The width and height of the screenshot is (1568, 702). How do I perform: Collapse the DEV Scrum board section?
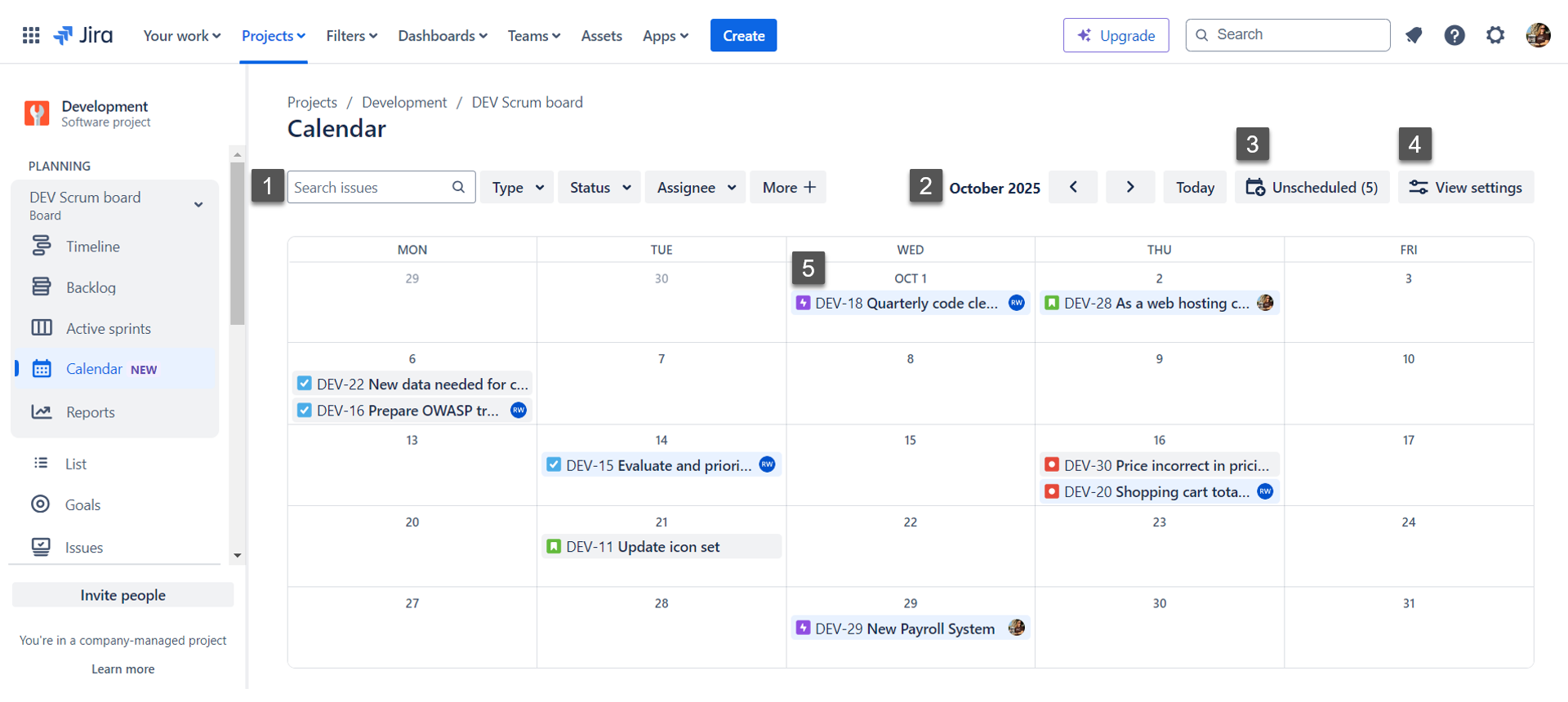[198, 205]
